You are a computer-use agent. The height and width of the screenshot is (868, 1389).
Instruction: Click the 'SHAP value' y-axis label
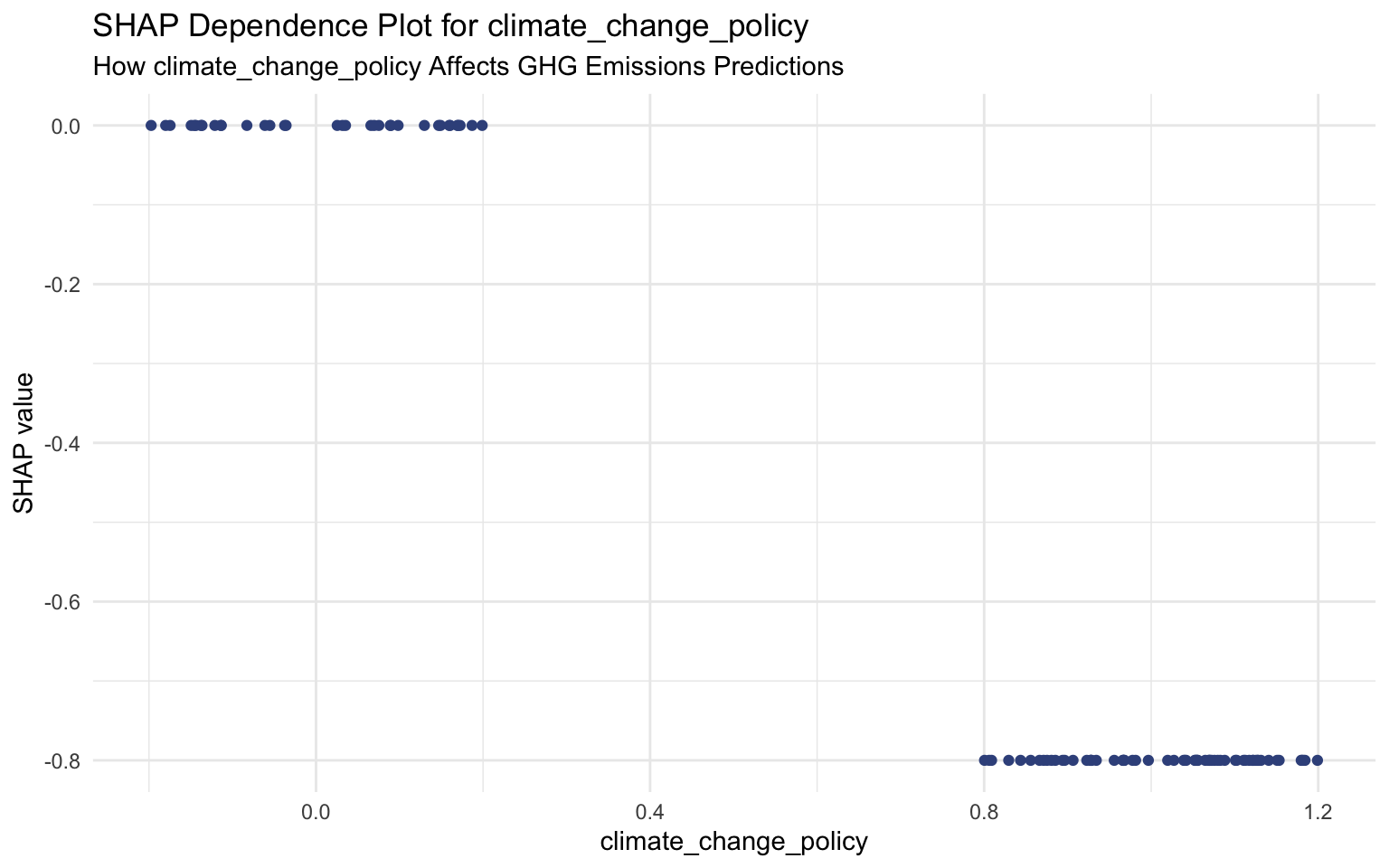[24, 443]
